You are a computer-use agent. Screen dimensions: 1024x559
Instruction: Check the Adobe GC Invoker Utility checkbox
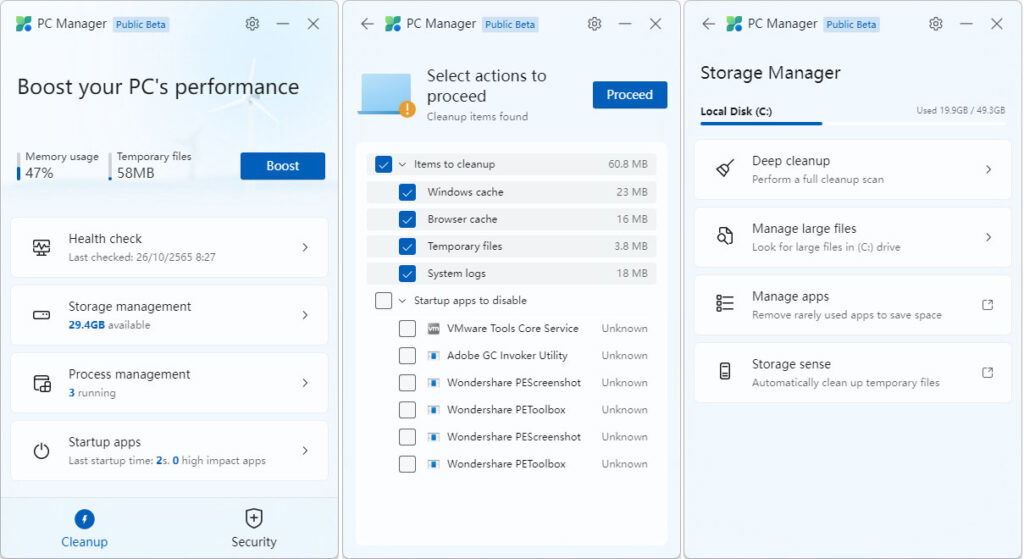tap(407, 355)
